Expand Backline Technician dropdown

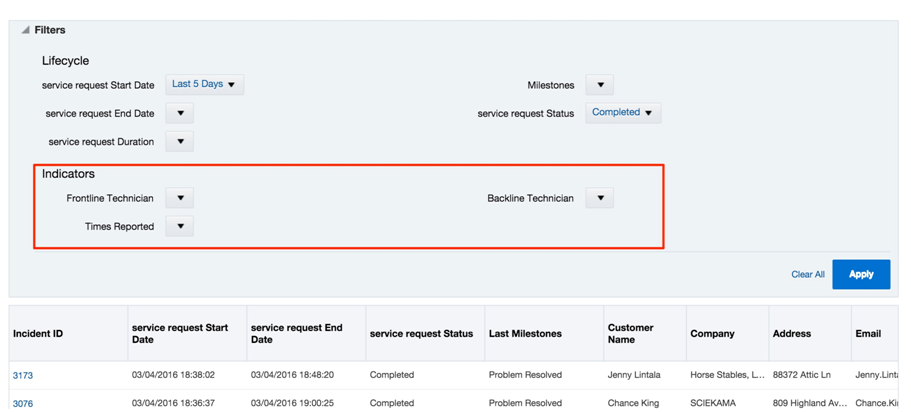600,198
